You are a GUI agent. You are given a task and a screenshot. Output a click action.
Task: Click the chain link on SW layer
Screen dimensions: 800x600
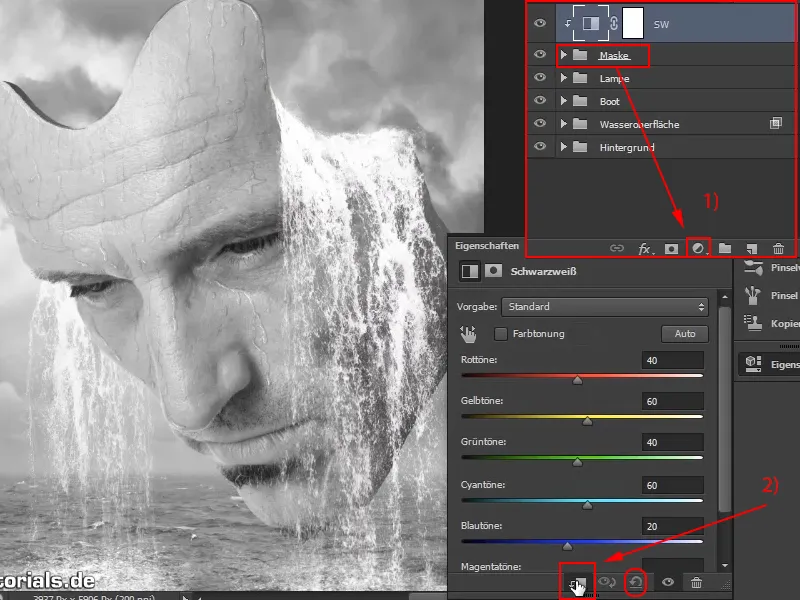coord(614,23)
